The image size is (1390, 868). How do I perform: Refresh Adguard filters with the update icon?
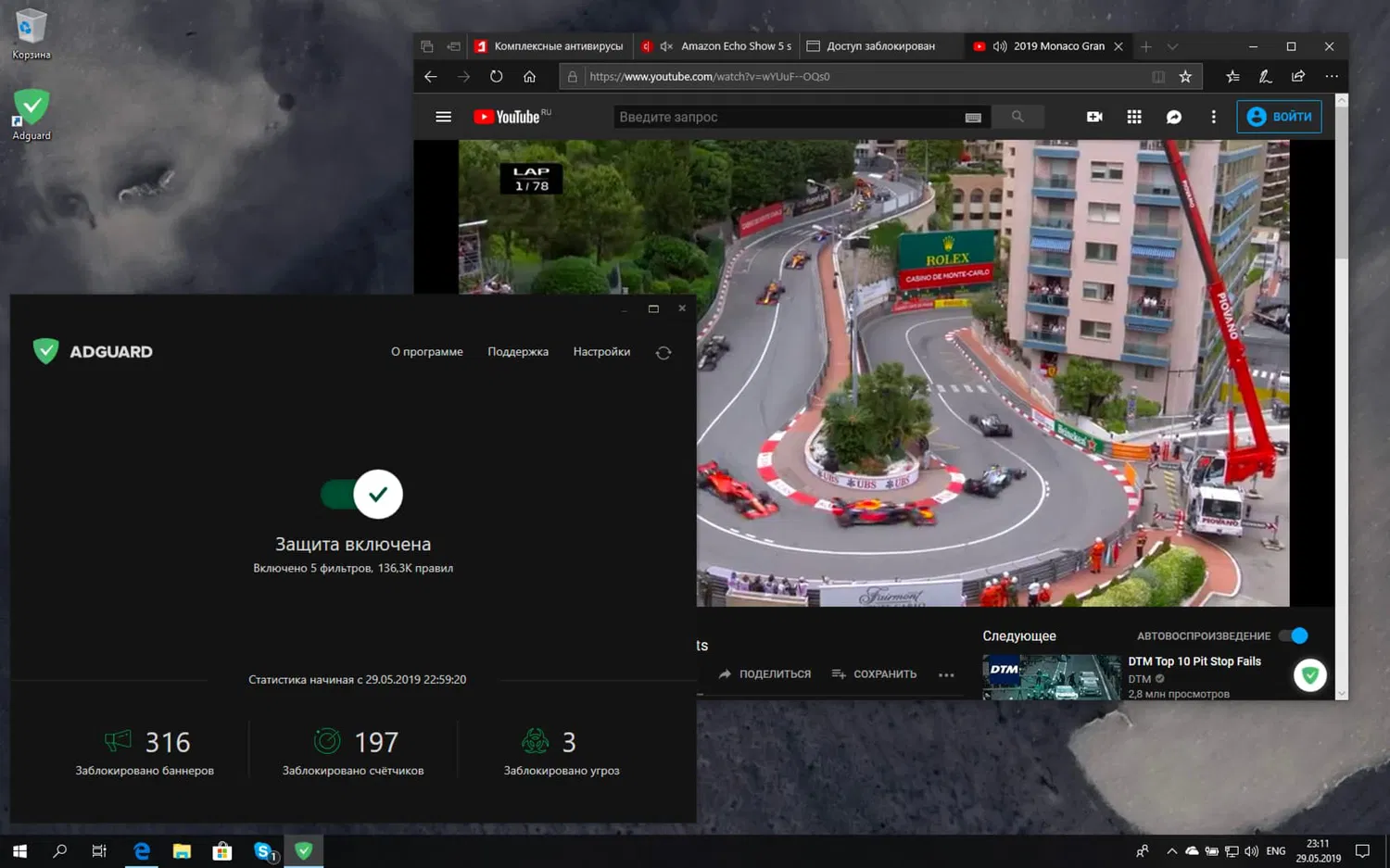[663, 352]
